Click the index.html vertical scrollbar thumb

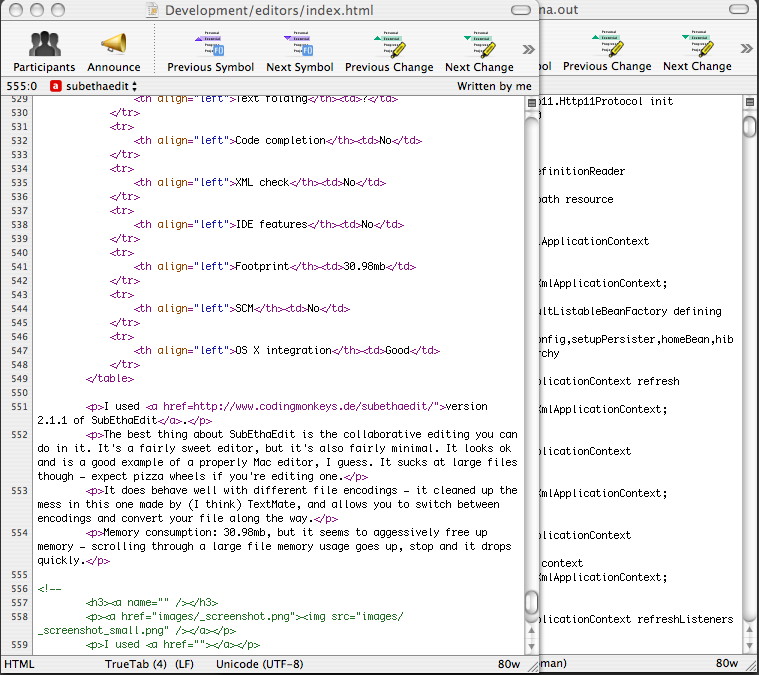(531, 602)
